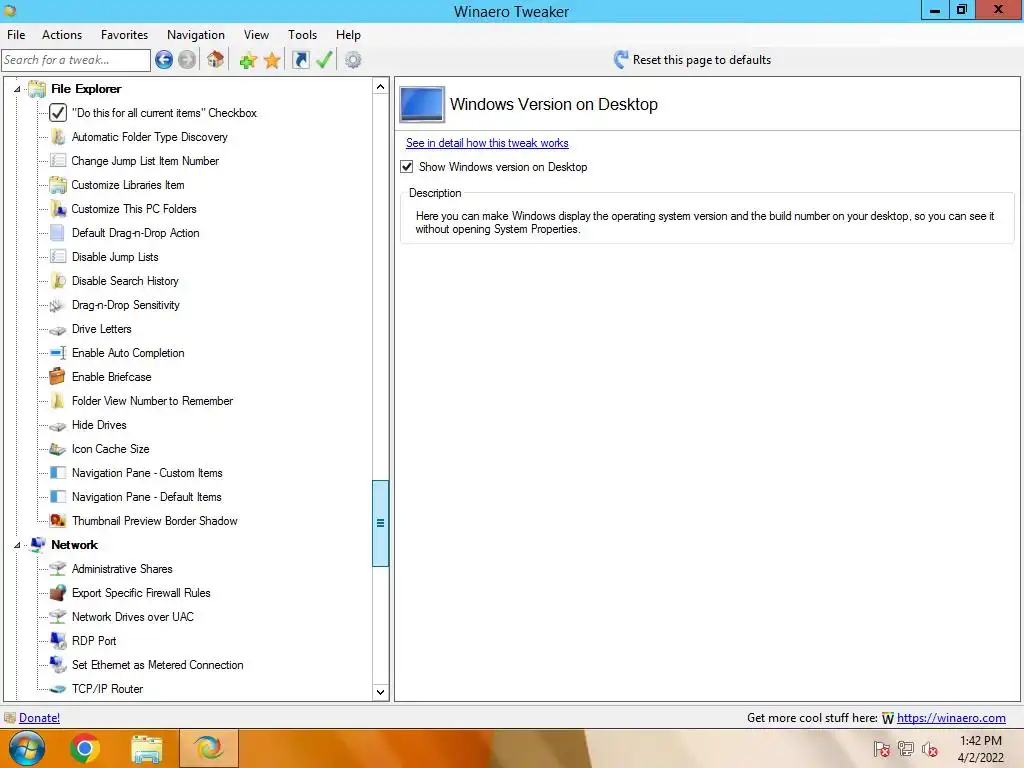
Task: Click the RDP Port icon
Action: point(58,641)
